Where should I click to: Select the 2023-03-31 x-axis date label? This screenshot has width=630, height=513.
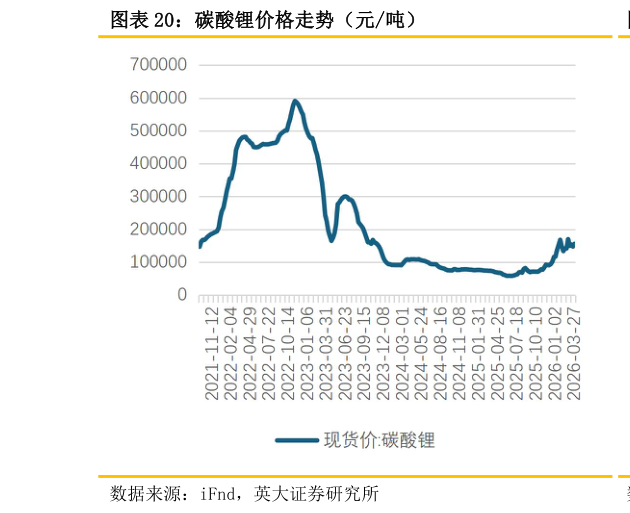(326, 353)
